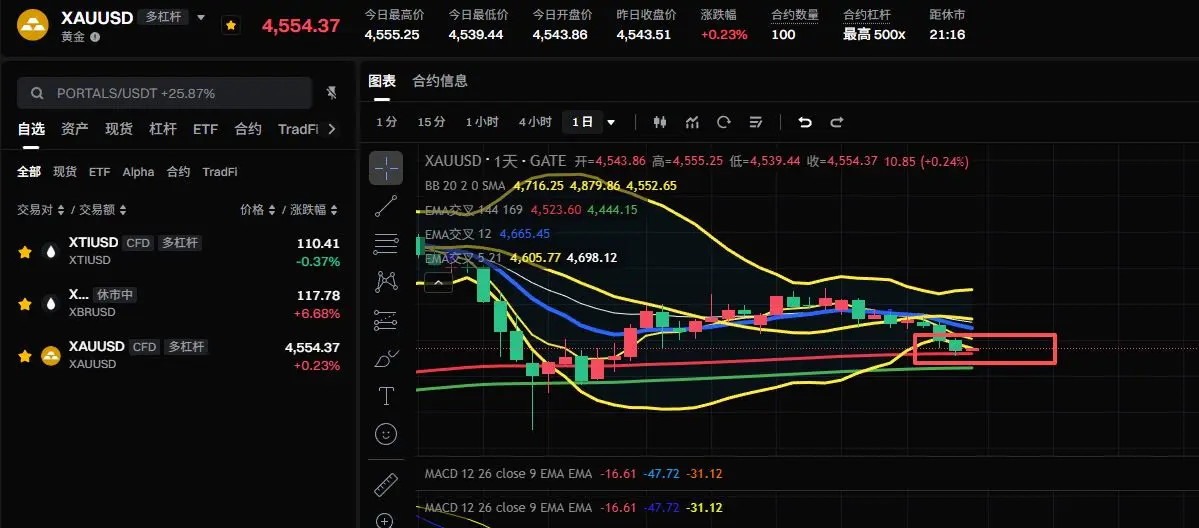Screen dimensions: 1199x528
Task: Toggle the favorite star for XTIUSD row
Action: click(24, 252)
